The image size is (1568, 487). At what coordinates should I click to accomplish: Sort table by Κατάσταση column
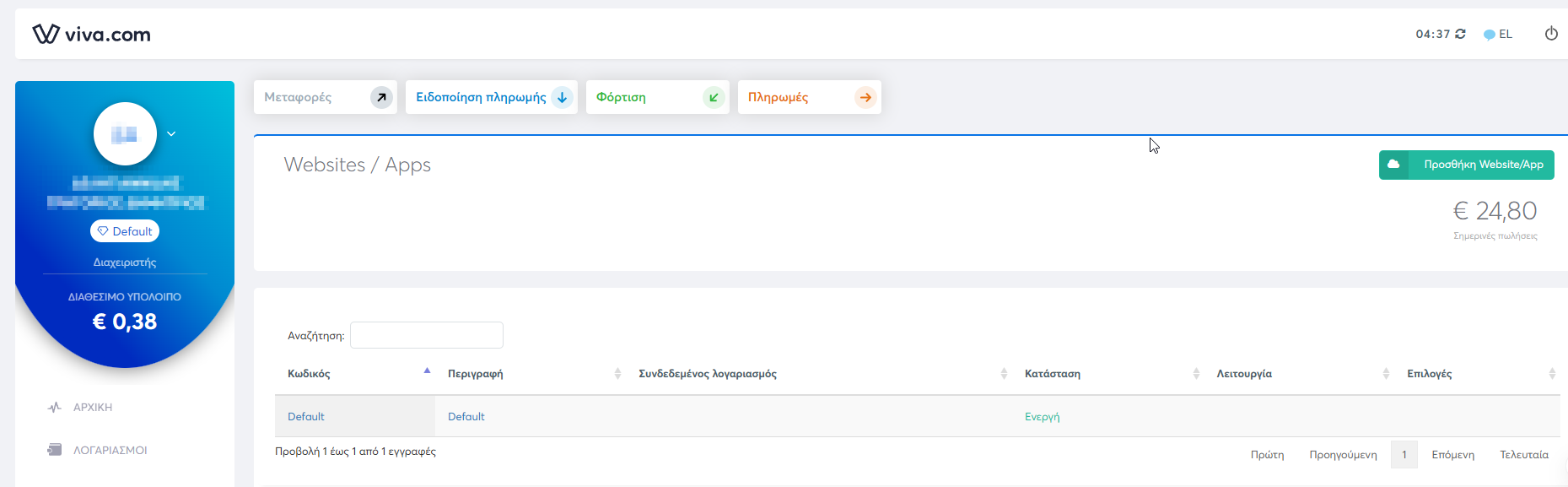(x=1052, y=374)
